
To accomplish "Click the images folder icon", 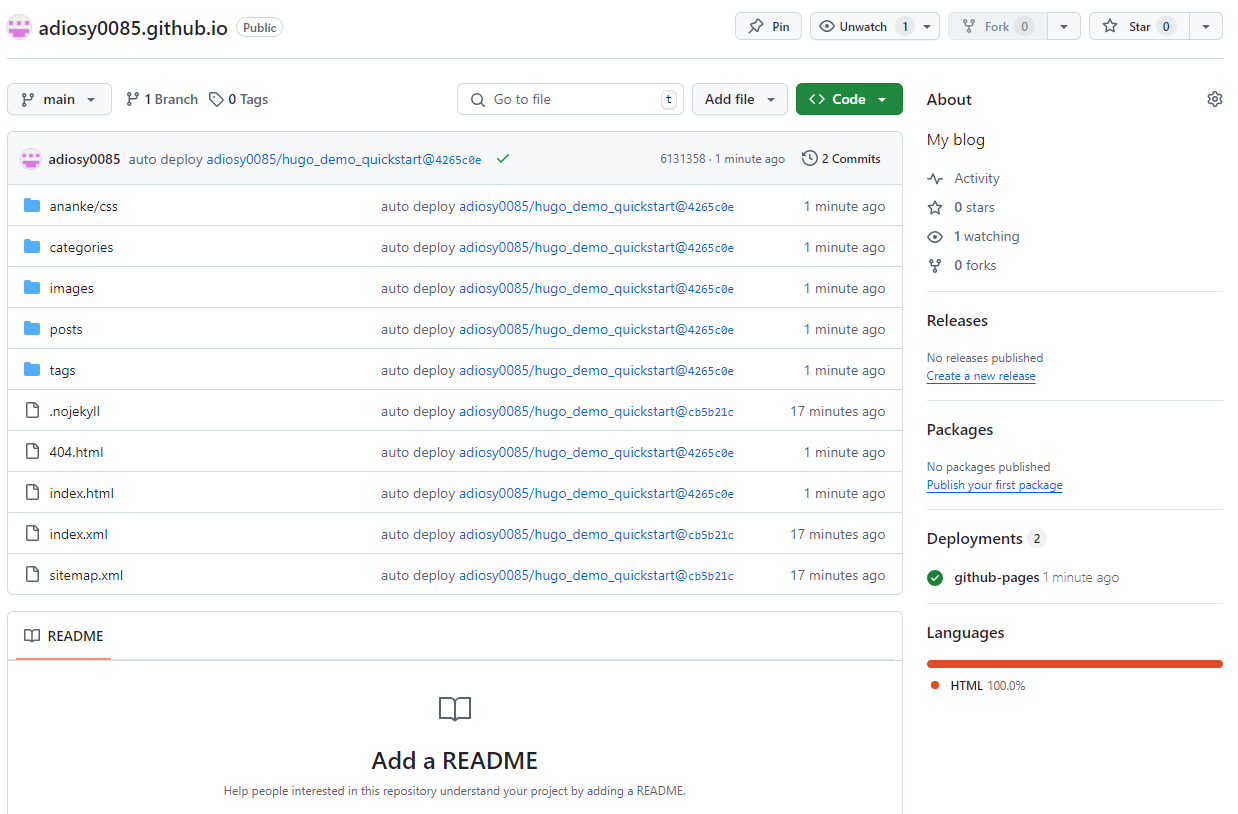I will click(x=32, y=288).
